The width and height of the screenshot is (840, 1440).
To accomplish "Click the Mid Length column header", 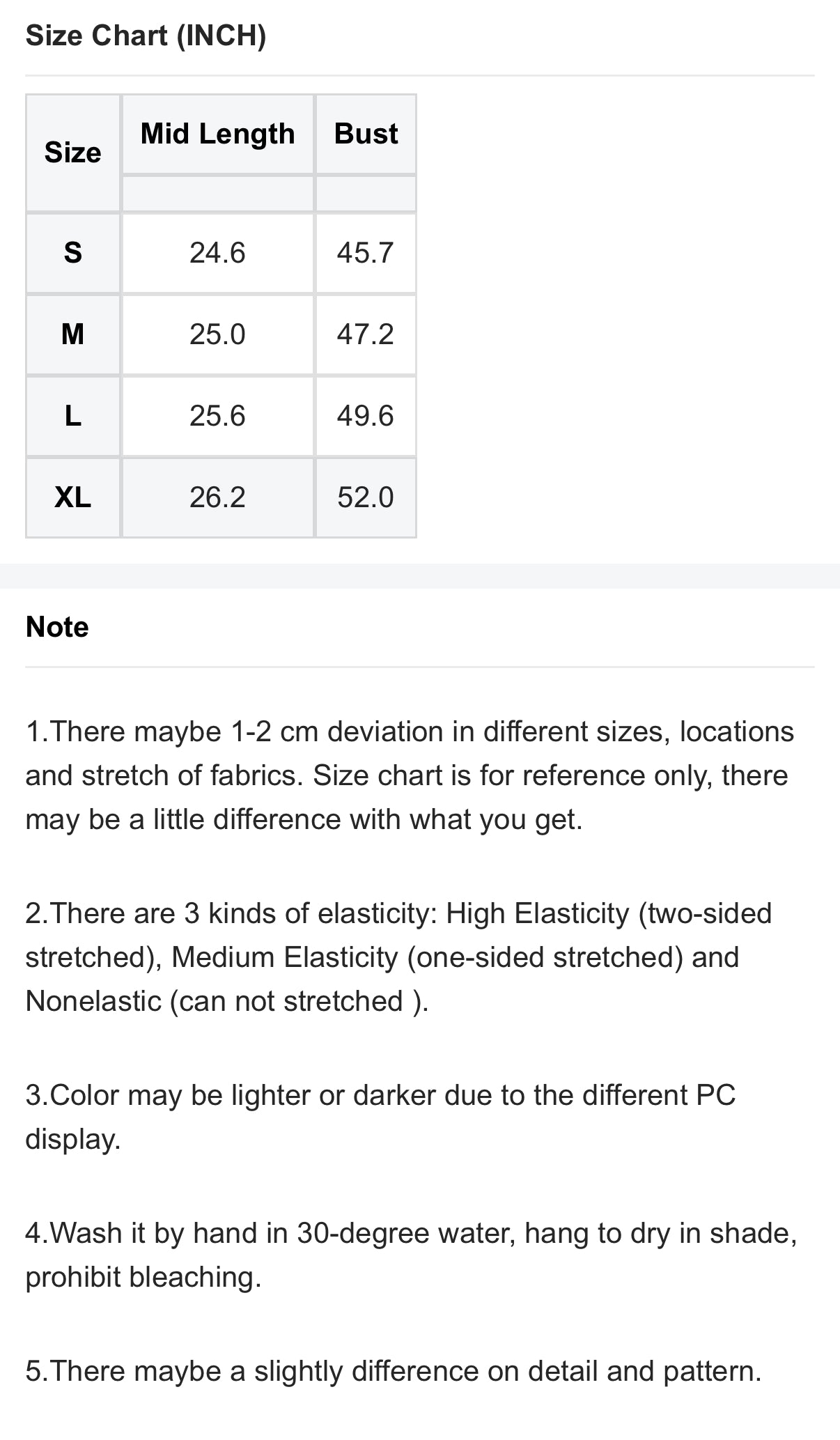I will (217, 134).
